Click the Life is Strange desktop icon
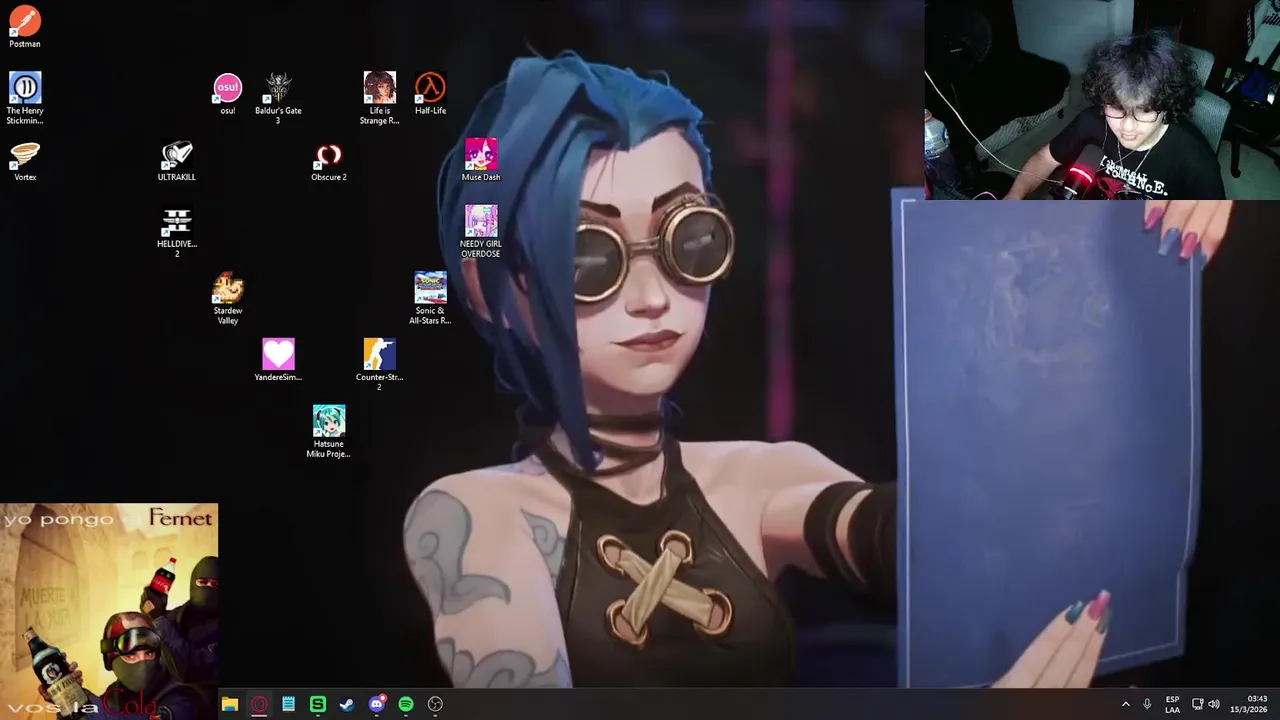Screen dimensions: 1280x720 coord(379,98)
